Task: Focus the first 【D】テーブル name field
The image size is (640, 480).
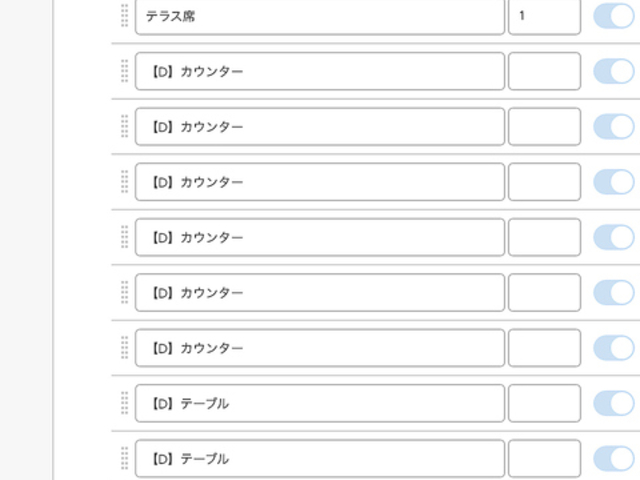Action: [320, 403]
